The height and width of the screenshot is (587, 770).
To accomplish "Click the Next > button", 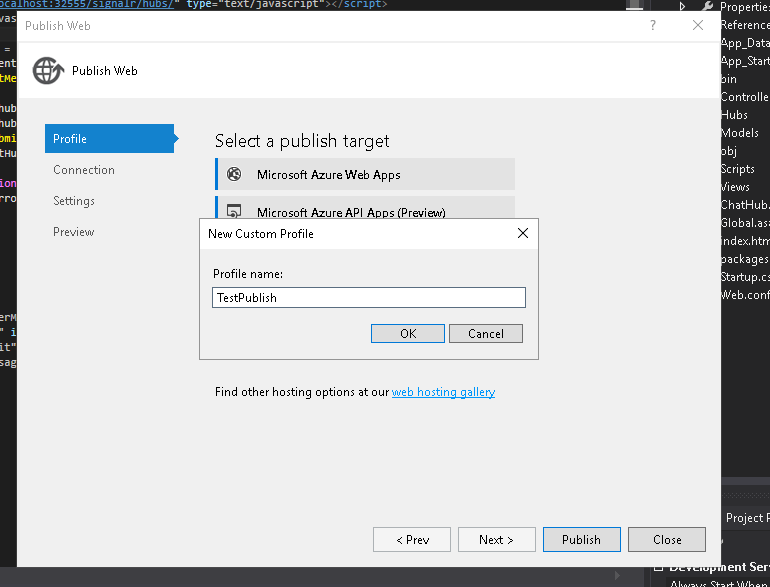I will (x=497, y=540).
